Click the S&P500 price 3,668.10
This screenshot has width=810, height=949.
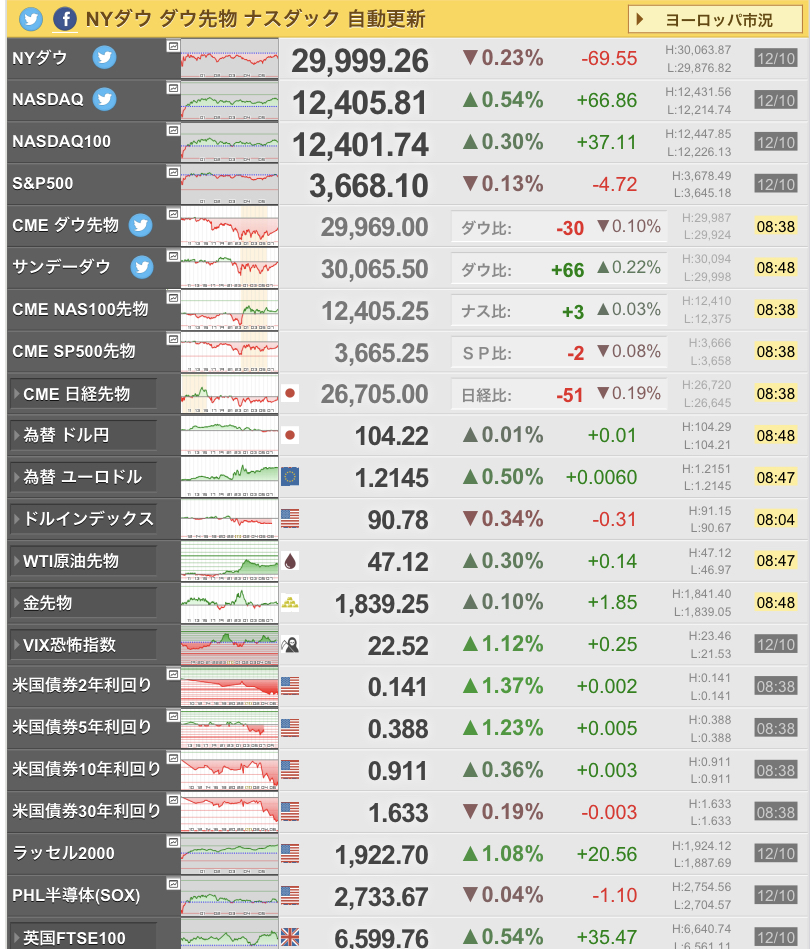click(x=369, y=186)
